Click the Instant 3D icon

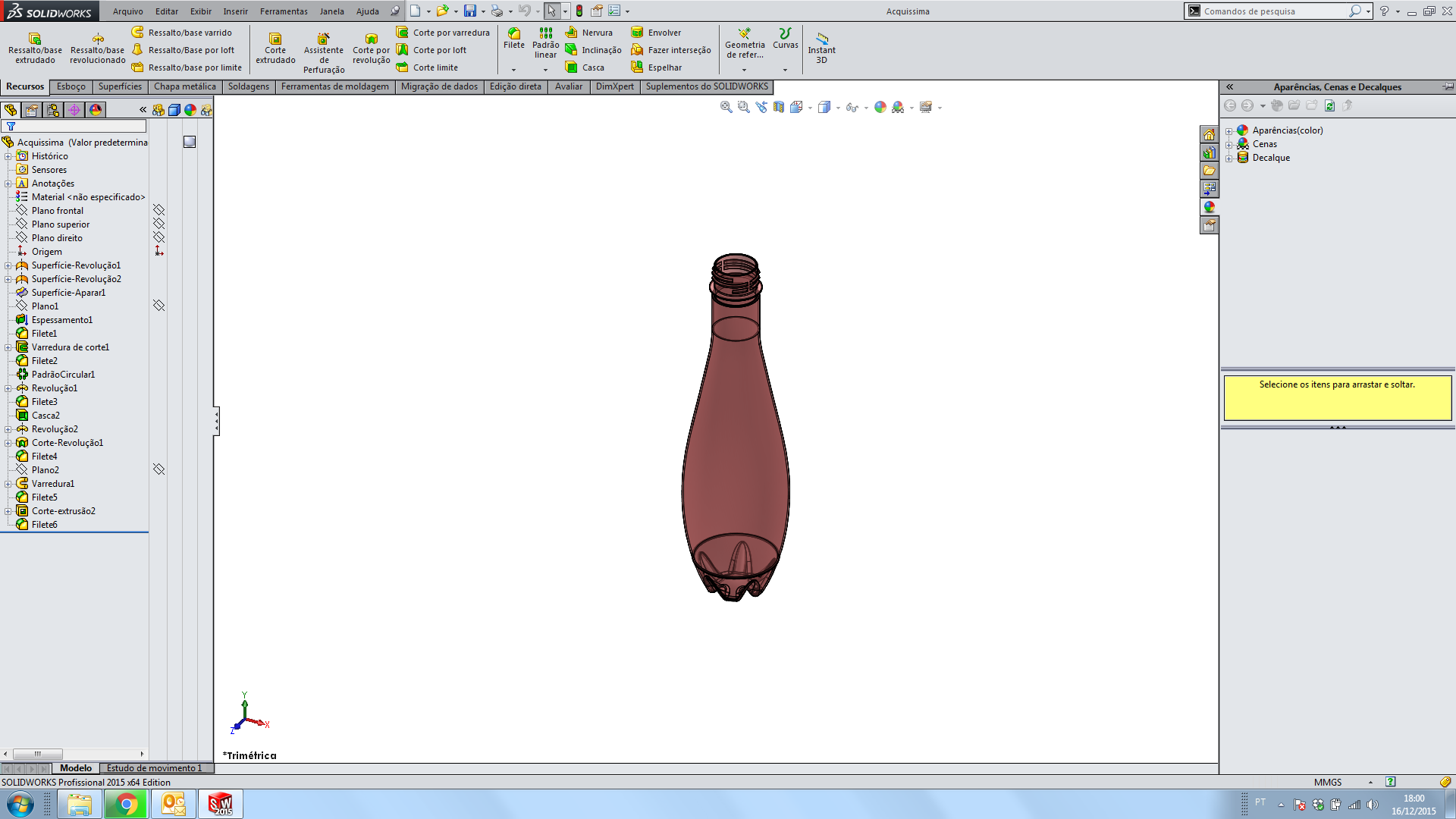[x=821, y=39]
